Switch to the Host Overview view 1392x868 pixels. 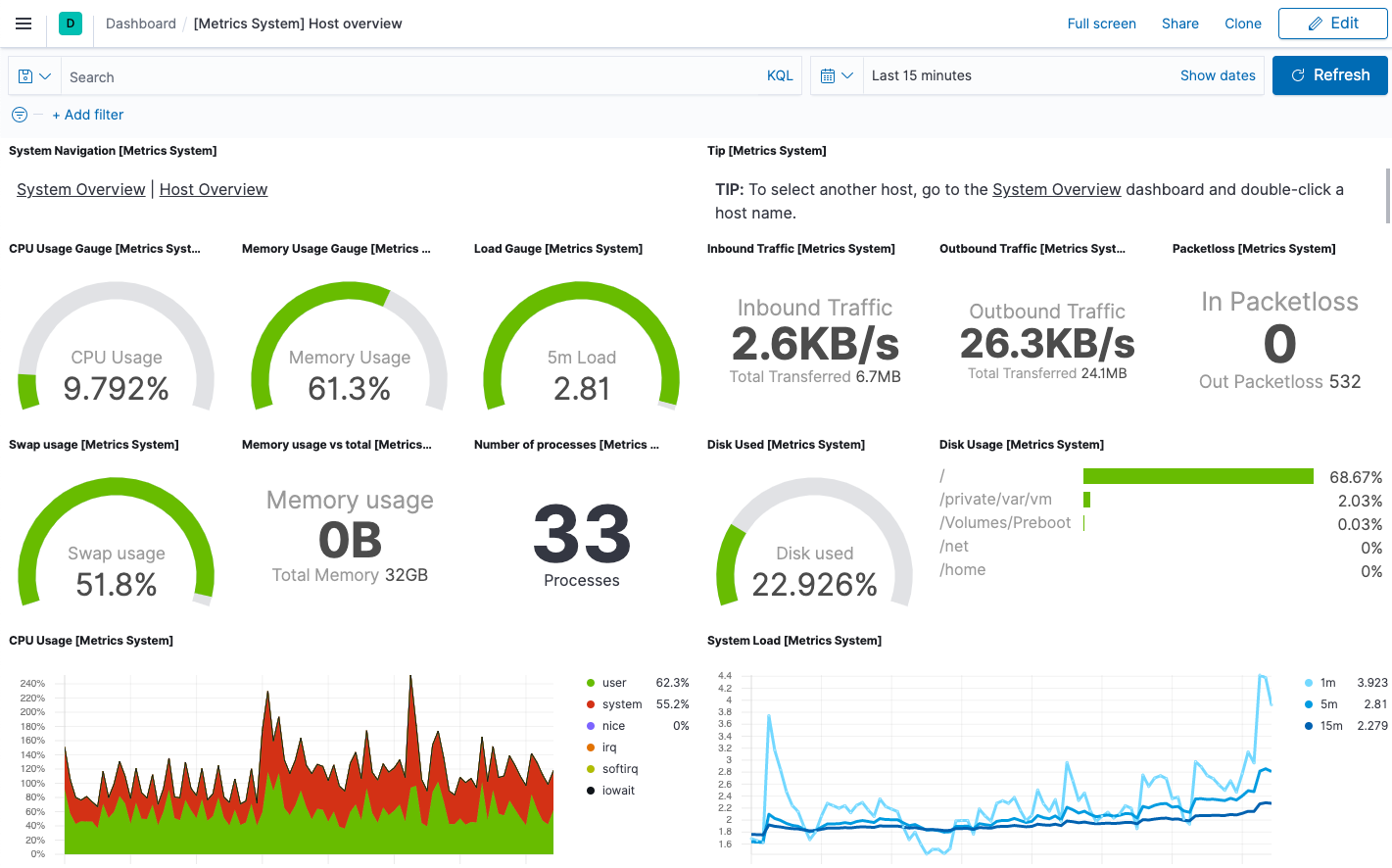pyautogui.click(x=213, y=189)
